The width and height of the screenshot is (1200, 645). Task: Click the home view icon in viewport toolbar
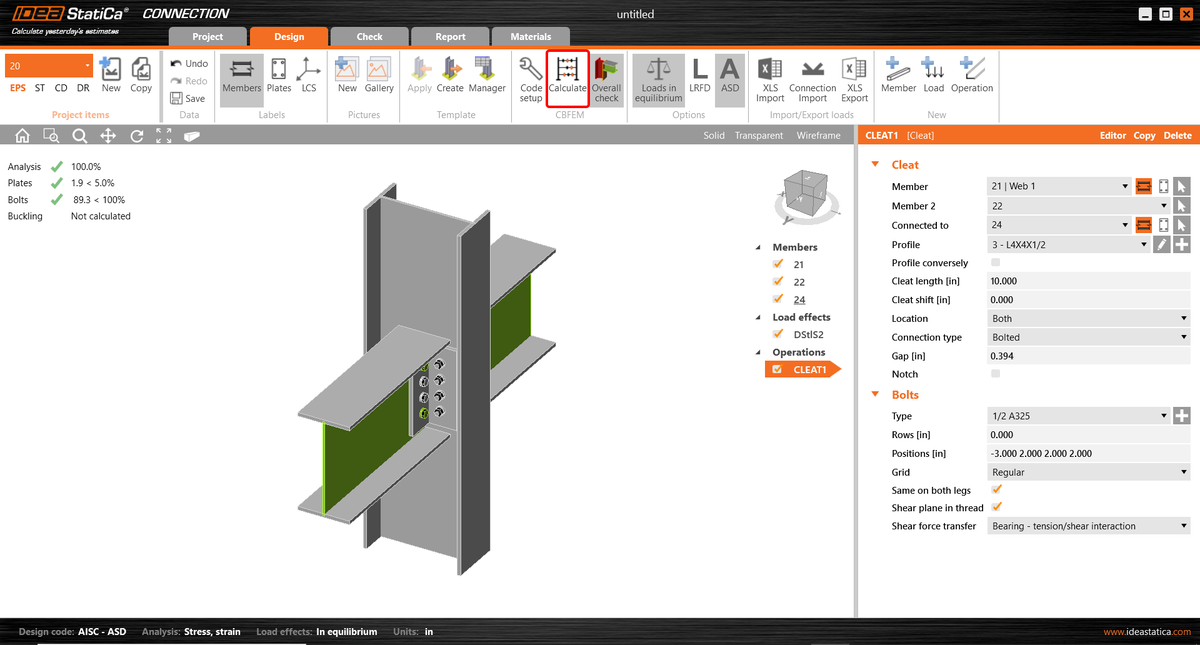pyautogui.click(x=20, y=135)
